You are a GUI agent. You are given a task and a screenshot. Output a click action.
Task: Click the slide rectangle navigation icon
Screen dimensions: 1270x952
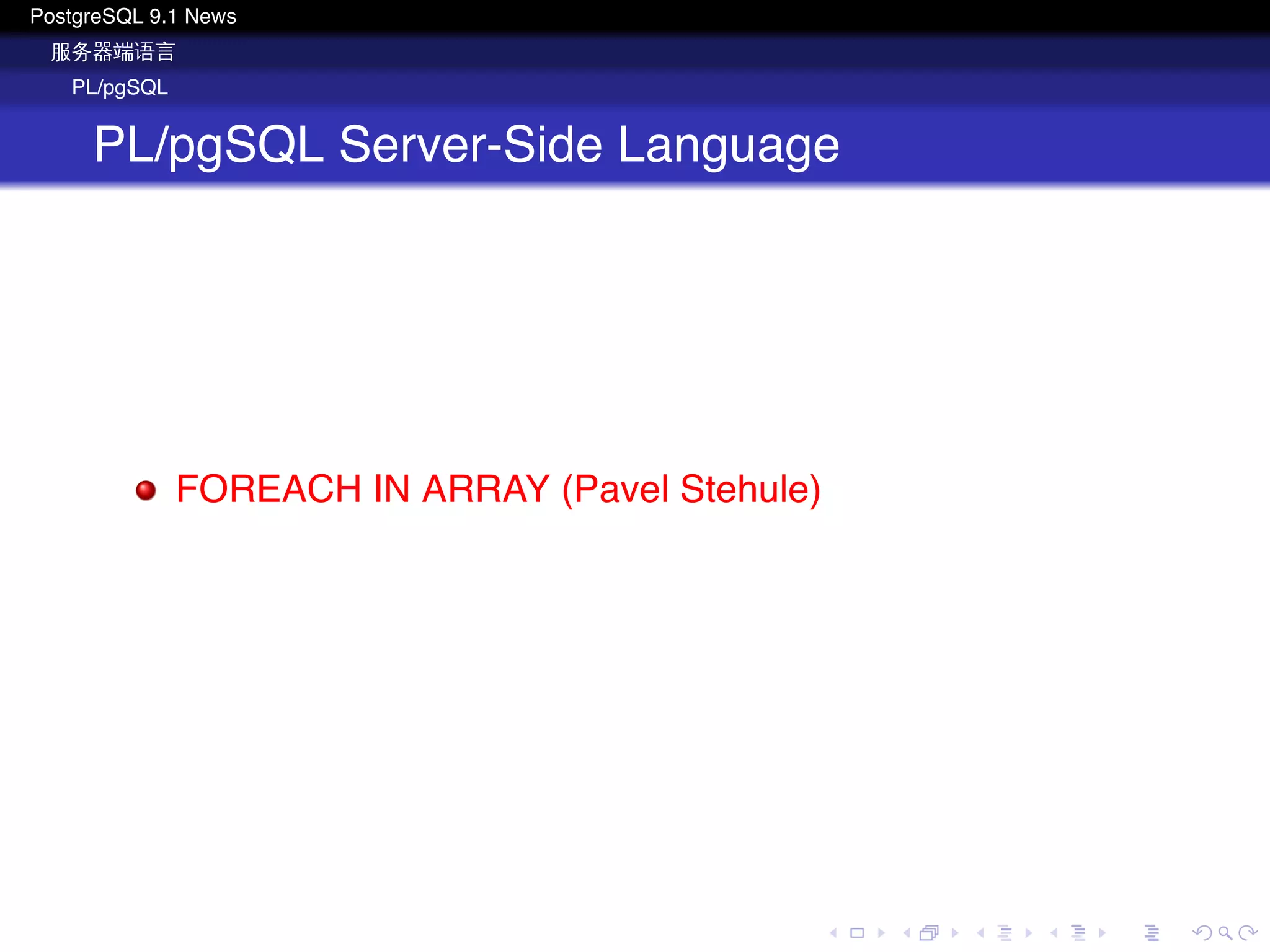[x=857, y=933]
